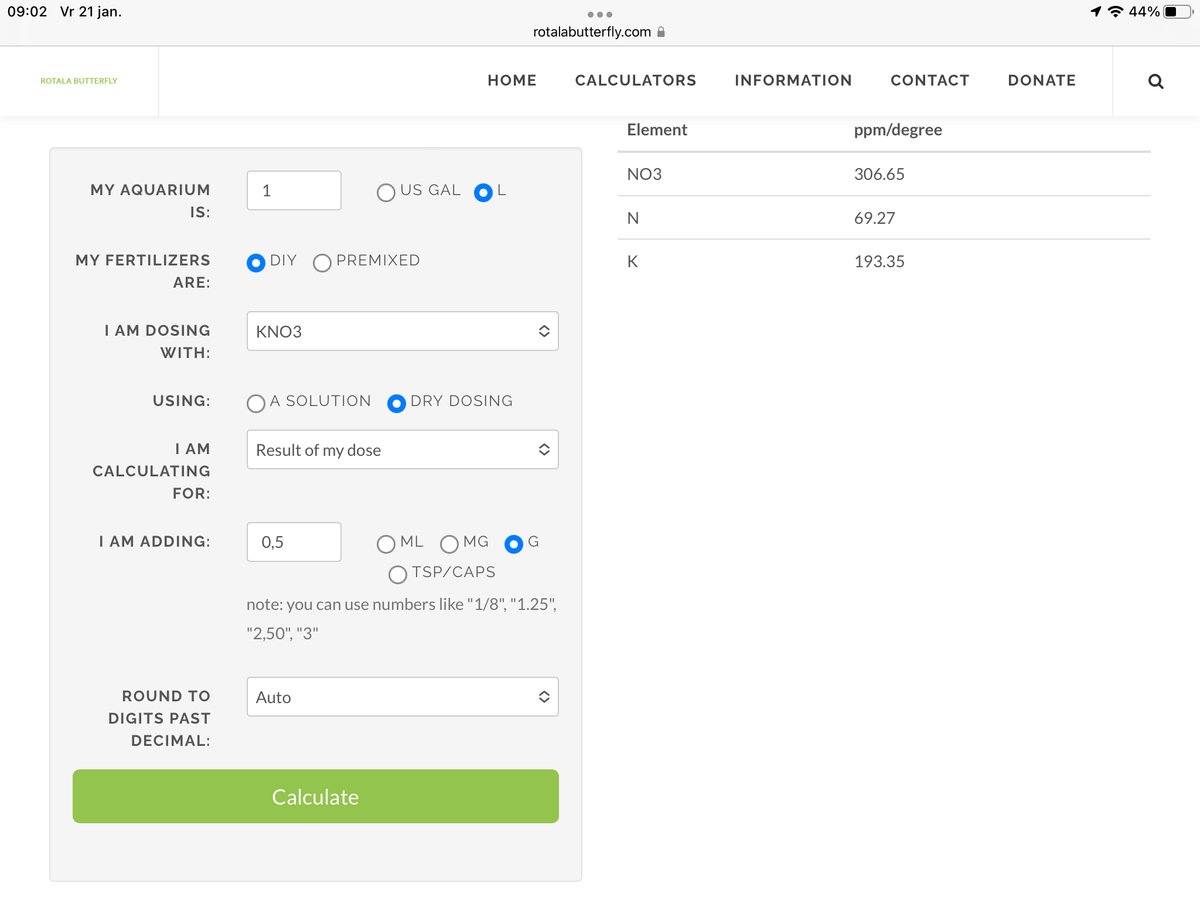Select the A SOLUTION dosing method

click(256, 402)
